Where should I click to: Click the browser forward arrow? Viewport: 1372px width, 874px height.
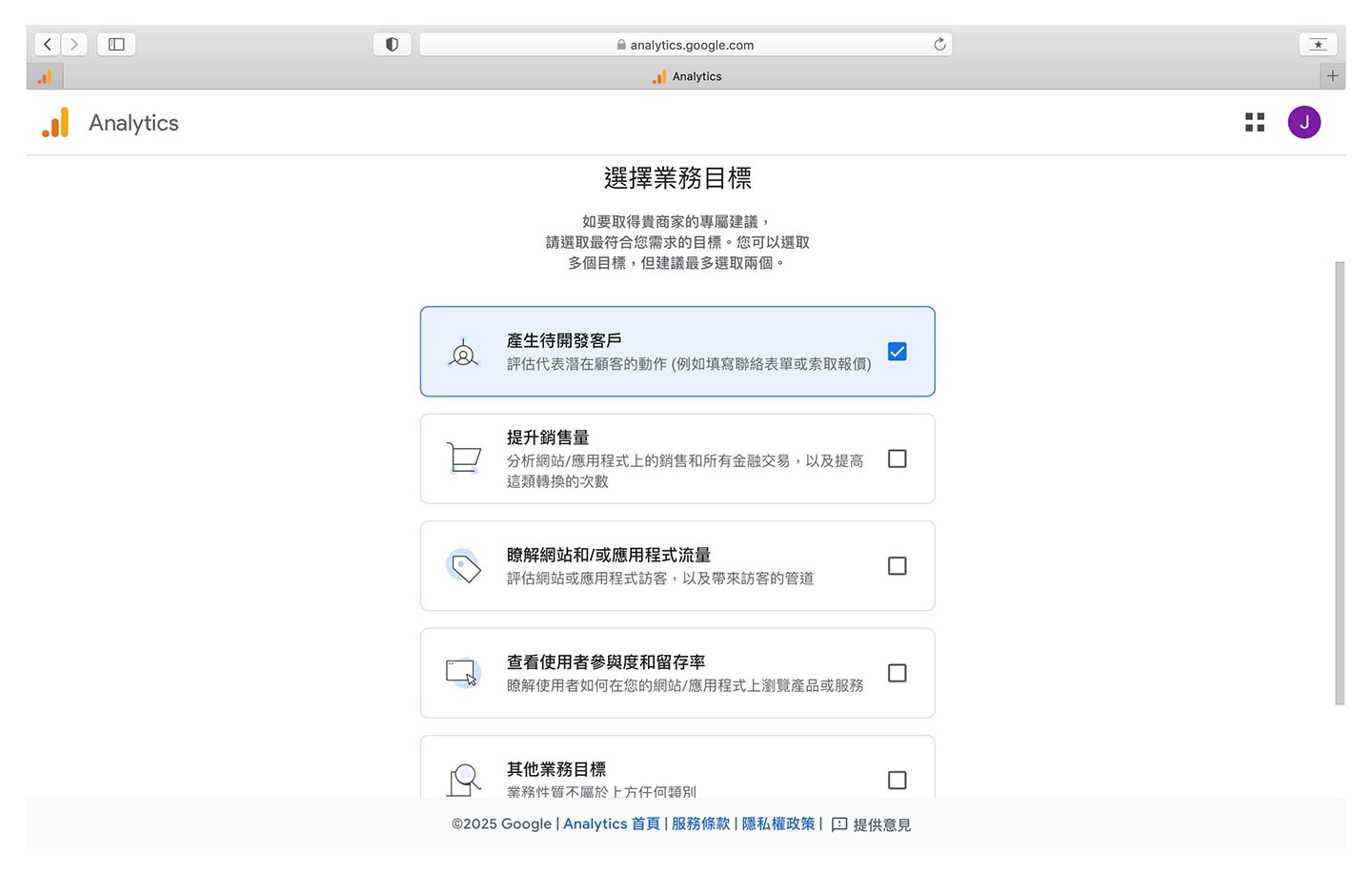[74, 45]
